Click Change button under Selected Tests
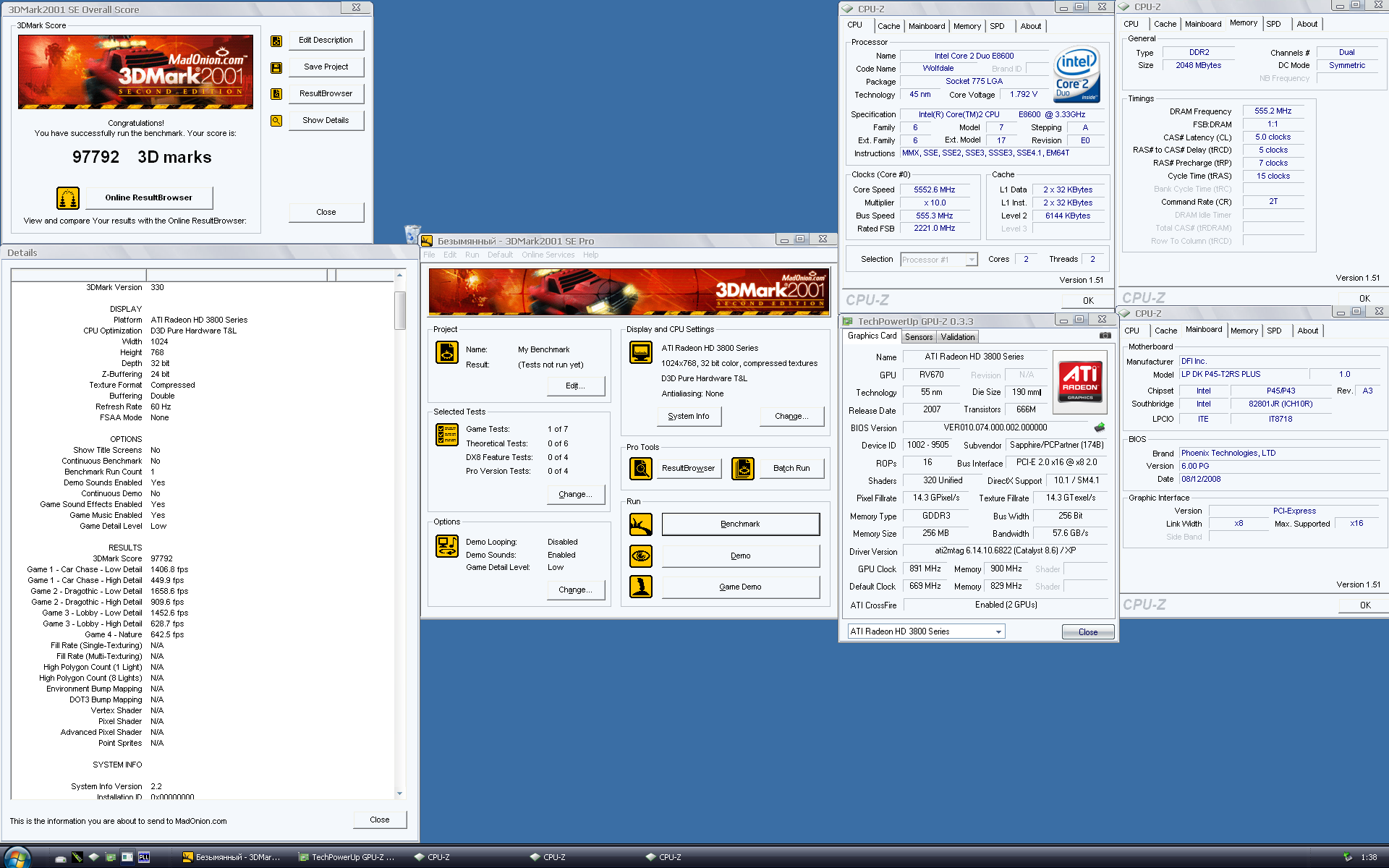1389x868 pixels. point(575,494)
